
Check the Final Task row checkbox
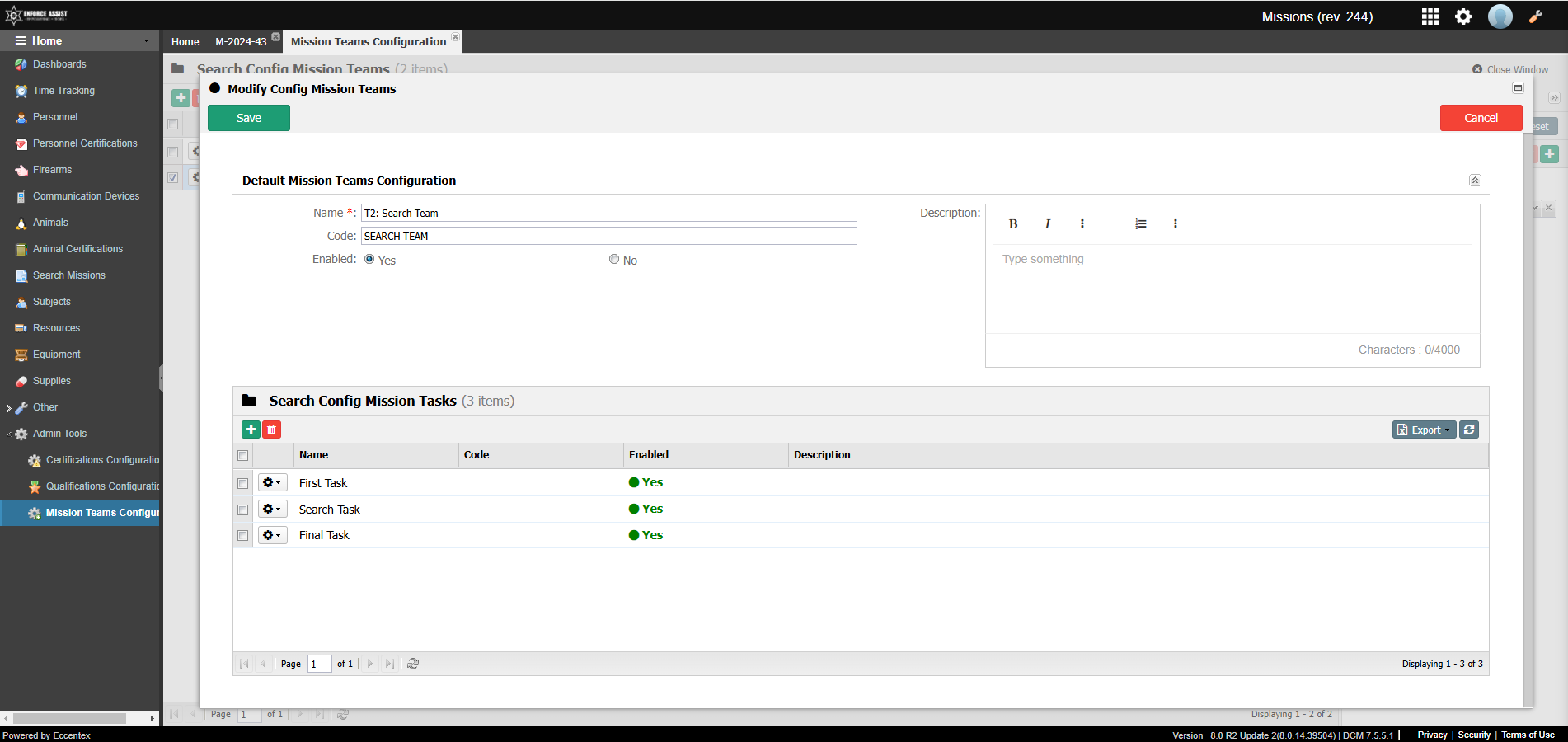click(242, 536)
